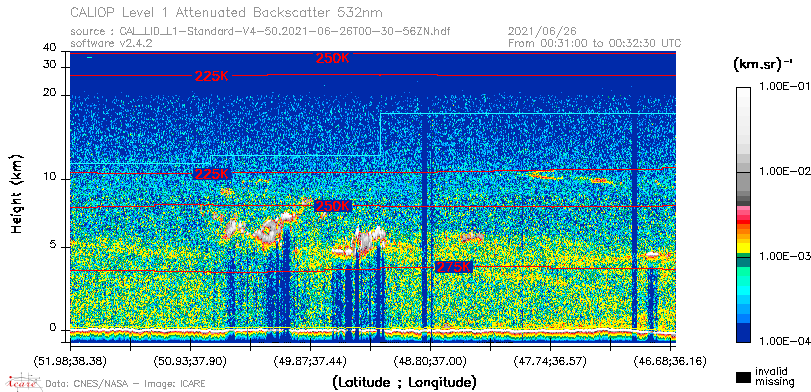Click the (Latitude ; Longitude) axis title
Screen dimensions: 811x392
coord(404,383)
